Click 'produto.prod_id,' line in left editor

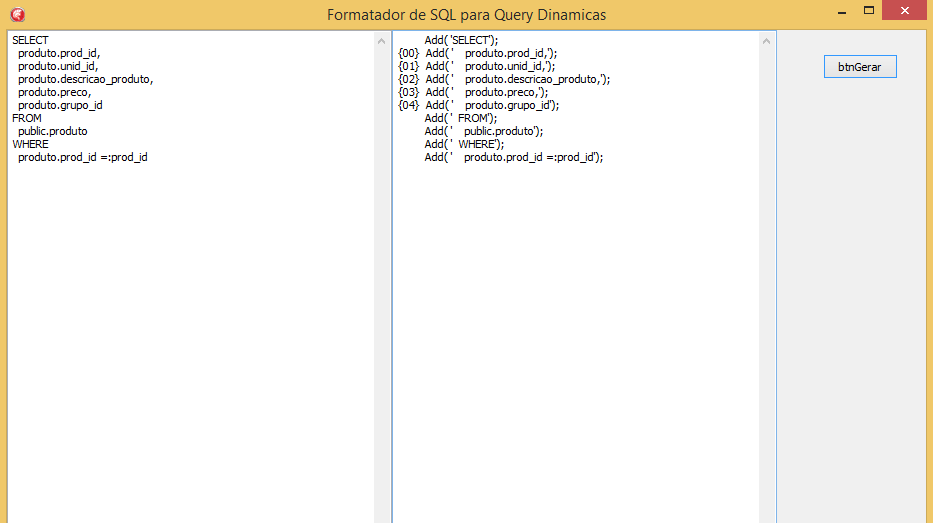pos(59,53)
